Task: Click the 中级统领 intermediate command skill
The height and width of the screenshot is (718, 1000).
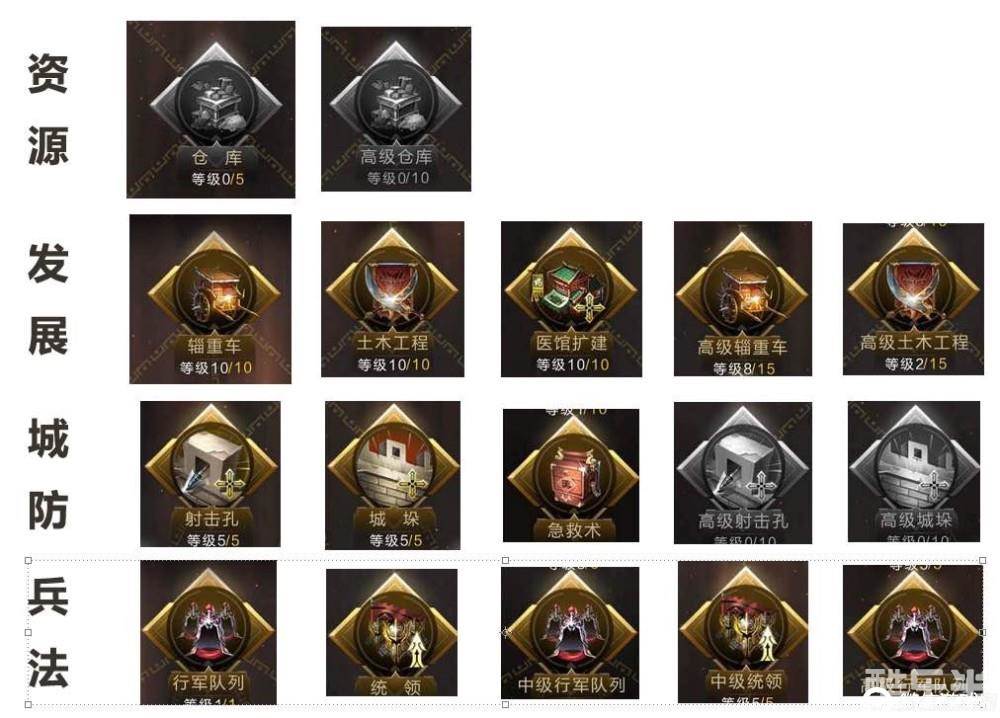Action: click(x=743, y=632)
